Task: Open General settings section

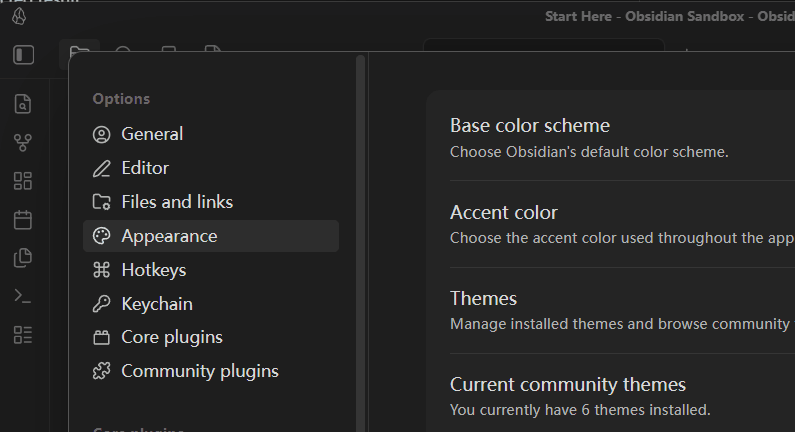Action: coord(152,134)
